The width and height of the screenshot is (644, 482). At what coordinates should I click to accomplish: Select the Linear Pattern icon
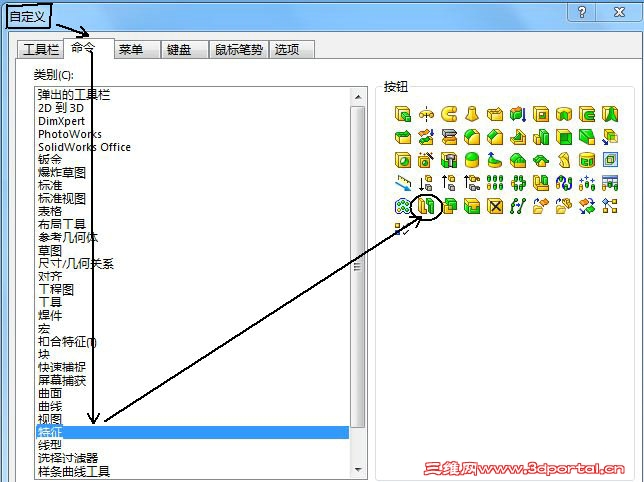click(x=495, y=183)
